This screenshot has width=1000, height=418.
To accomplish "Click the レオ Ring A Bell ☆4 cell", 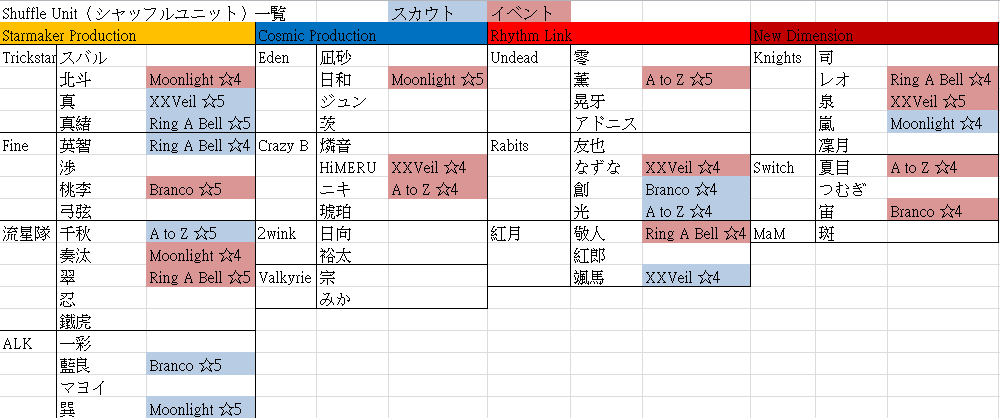I will click(x=943, y=80).
